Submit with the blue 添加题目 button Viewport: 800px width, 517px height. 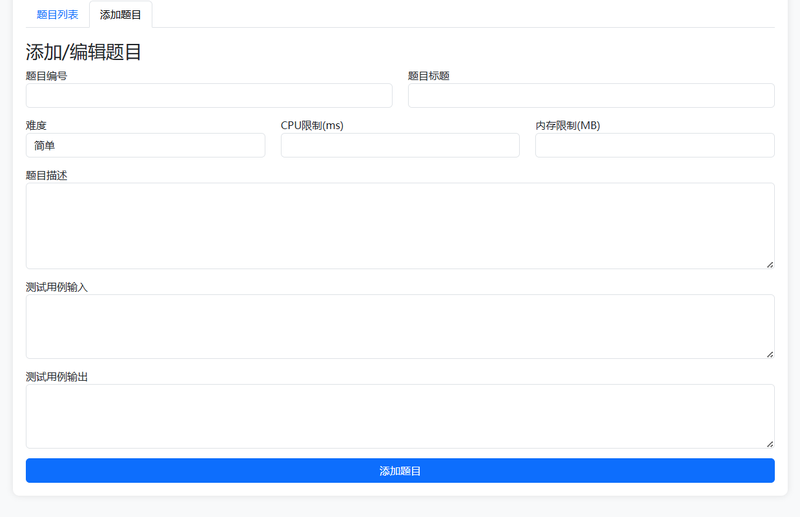pos(400,471)
